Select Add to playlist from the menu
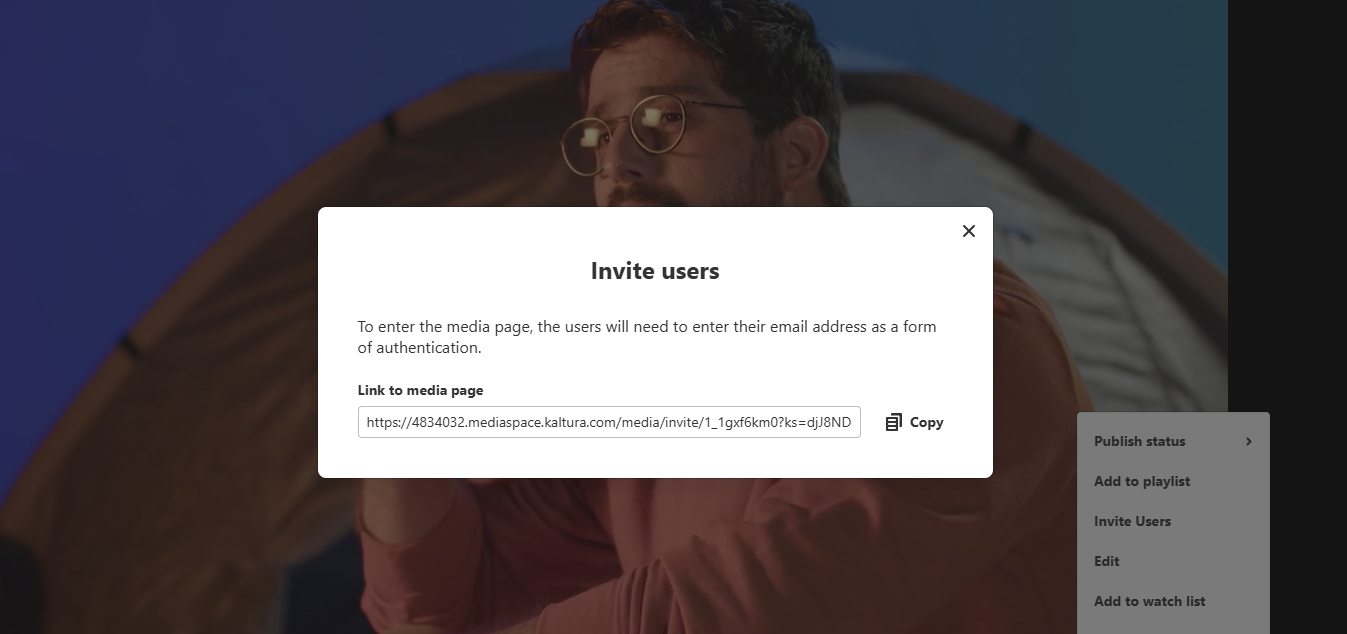1347x634 pixels. click(x=1142, y=481)
